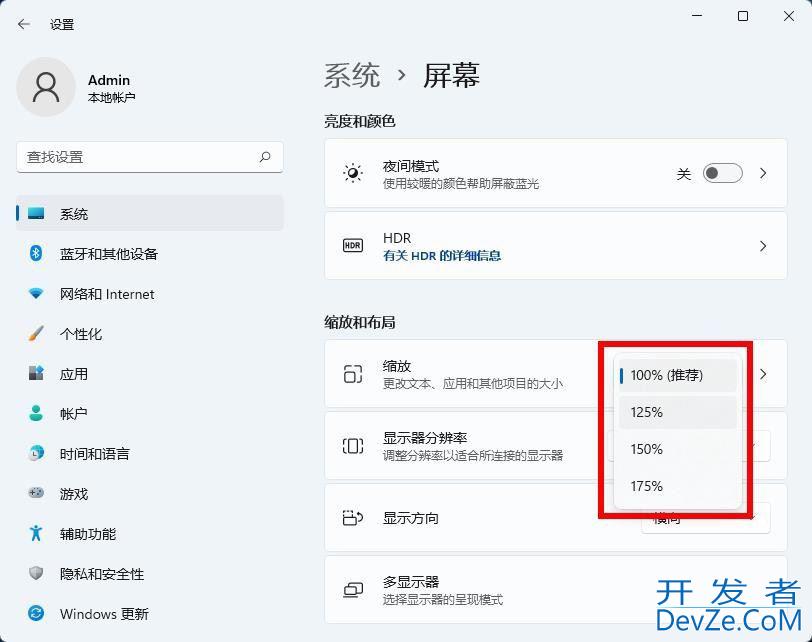Click the 缩放和布局 section heading
This screenshot has height=642, width=812.
pos(359,322)
